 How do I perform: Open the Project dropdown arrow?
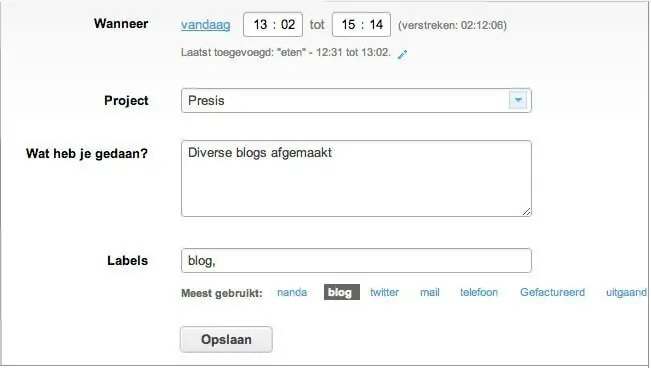click(518, 100)
